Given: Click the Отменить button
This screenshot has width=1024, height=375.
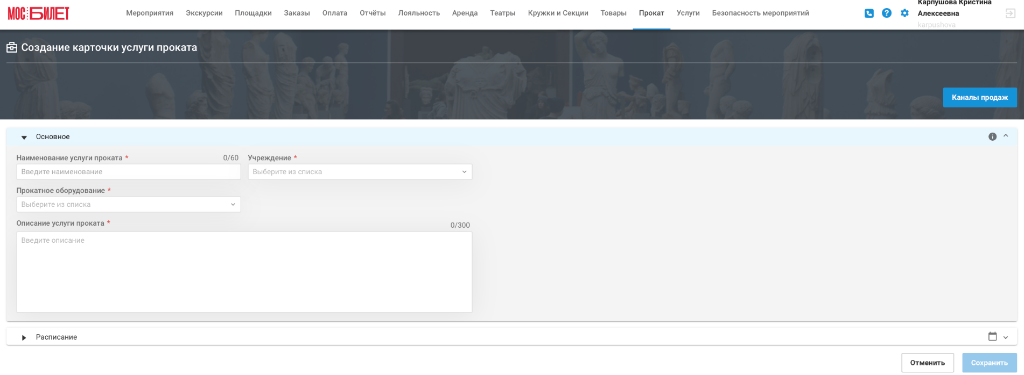Looking at the screenshot, I should coord(927,363).
